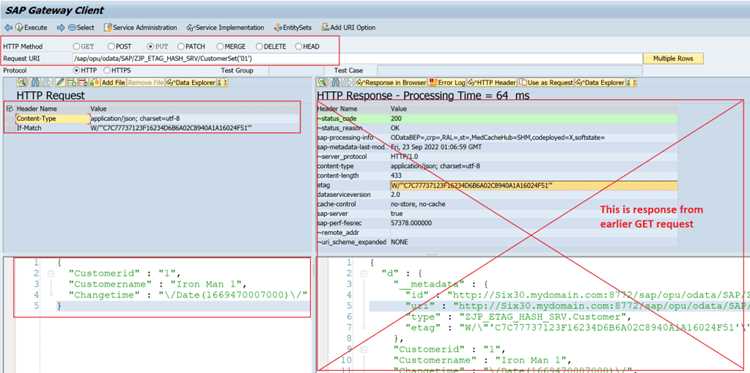Click the back arrow icon before Execute

pos(8,28)
